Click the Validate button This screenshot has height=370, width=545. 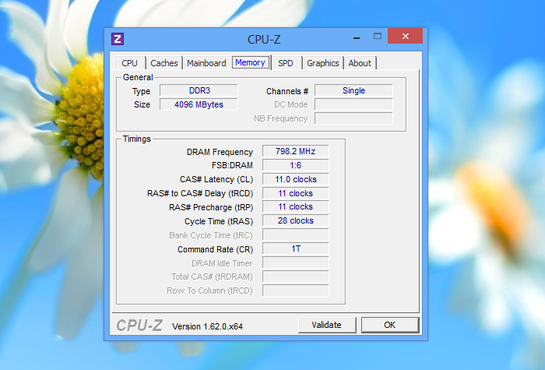(x=326, y=325)
